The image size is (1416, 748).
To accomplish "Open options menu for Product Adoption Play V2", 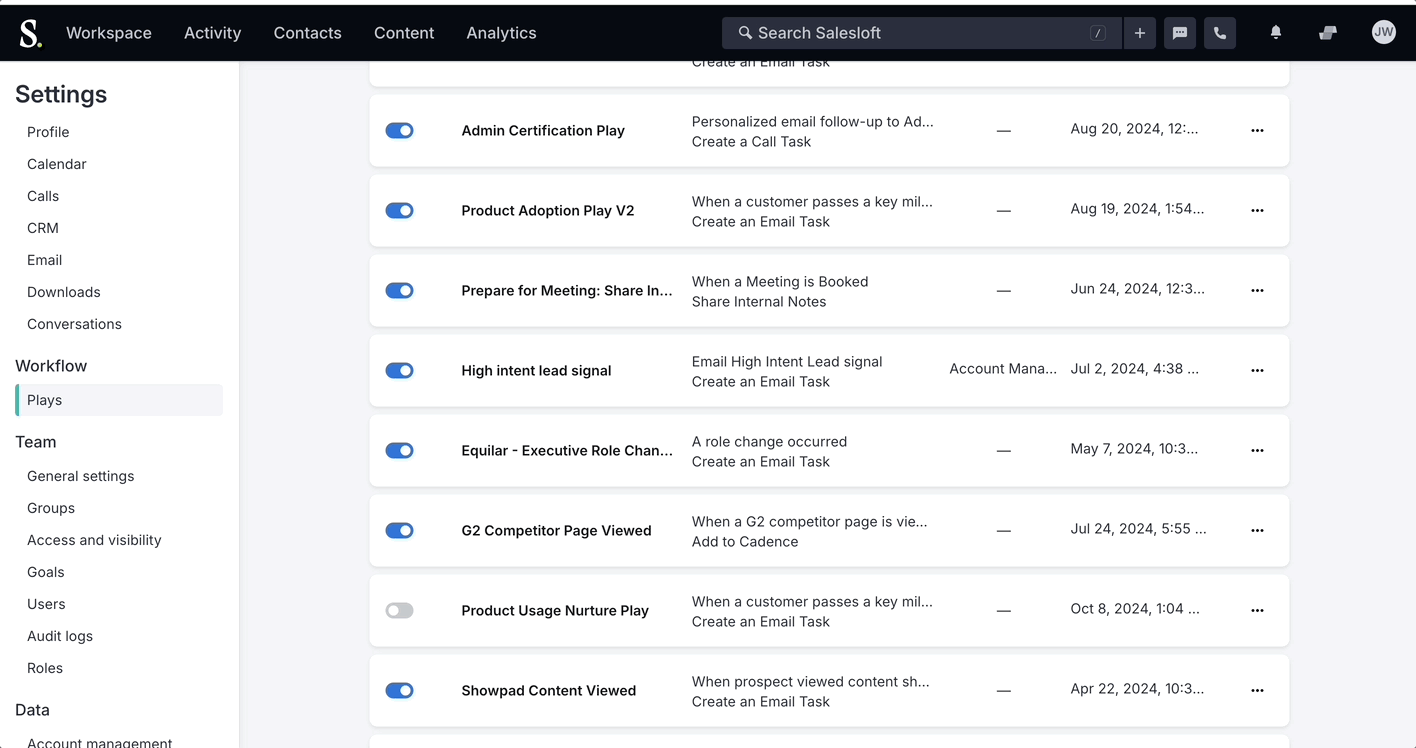I will pyautogui.click(x=1257, y=211).
